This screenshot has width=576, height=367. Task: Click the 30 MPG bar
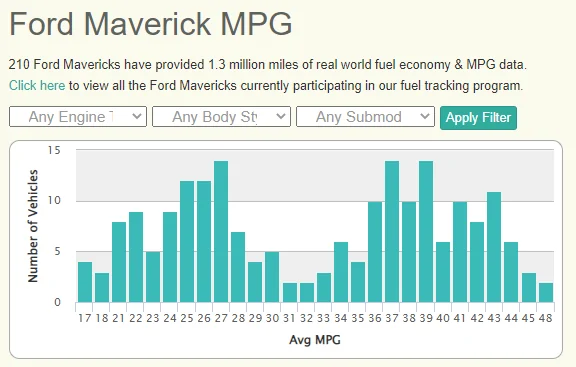(272, 277)
